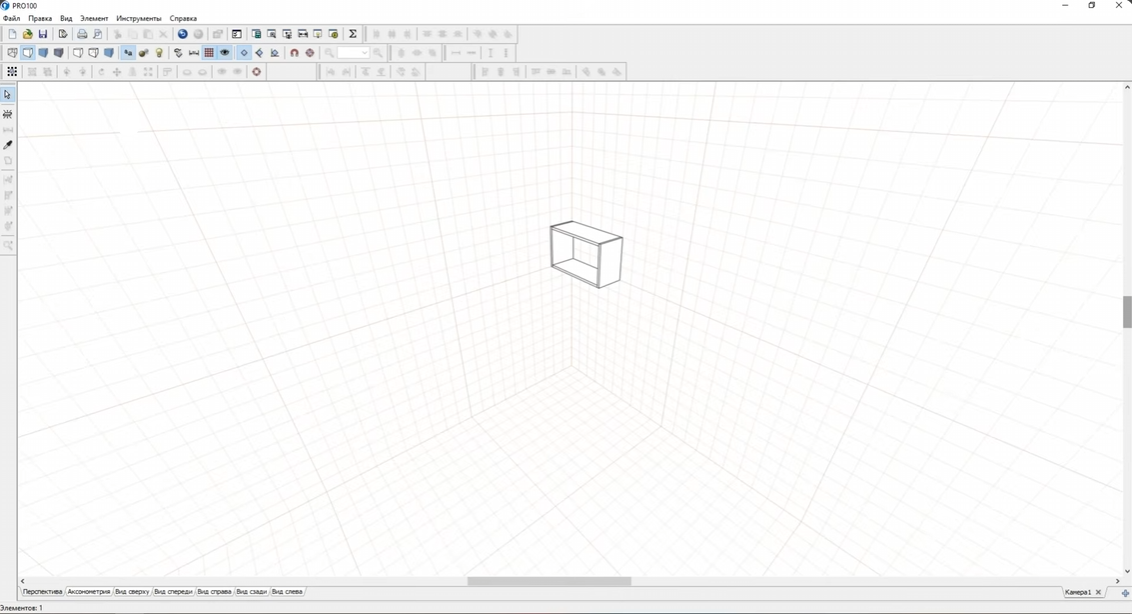This screenshot has height=614, width=1132.
Task: Click the red magnet snap icon
Action: tap(294, 53)
